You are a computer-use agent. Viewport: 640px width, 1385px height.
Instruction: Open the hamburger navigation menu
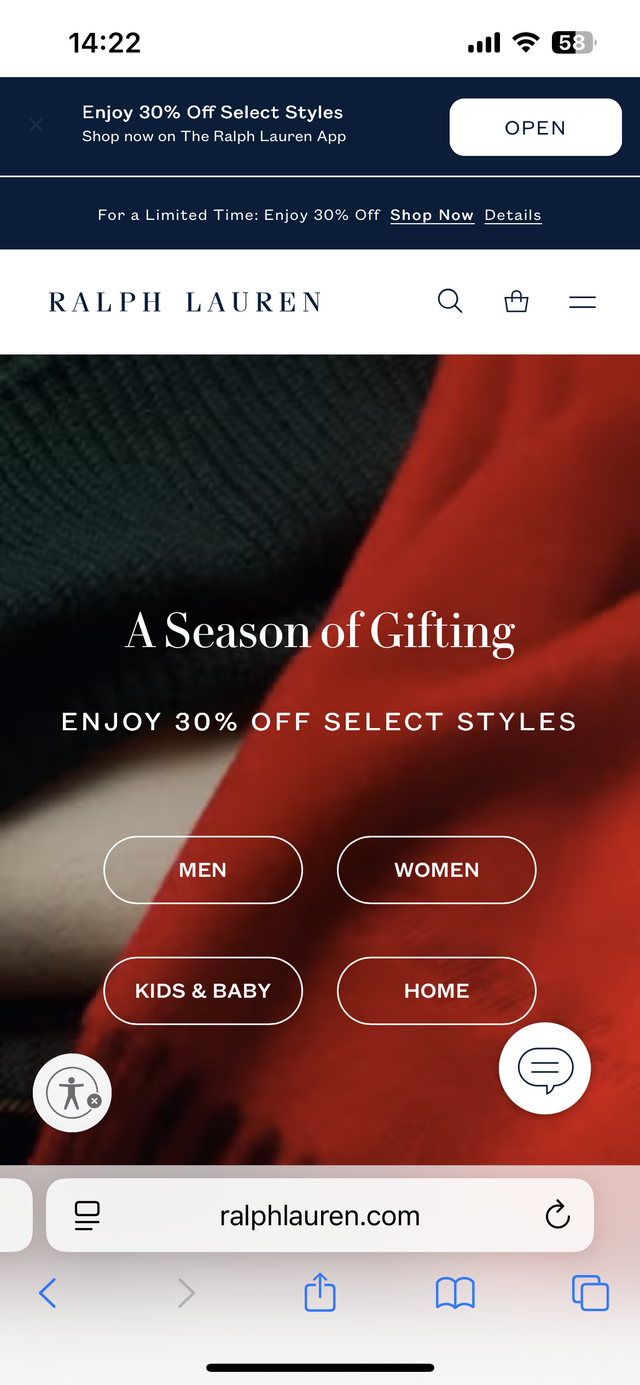582,302
